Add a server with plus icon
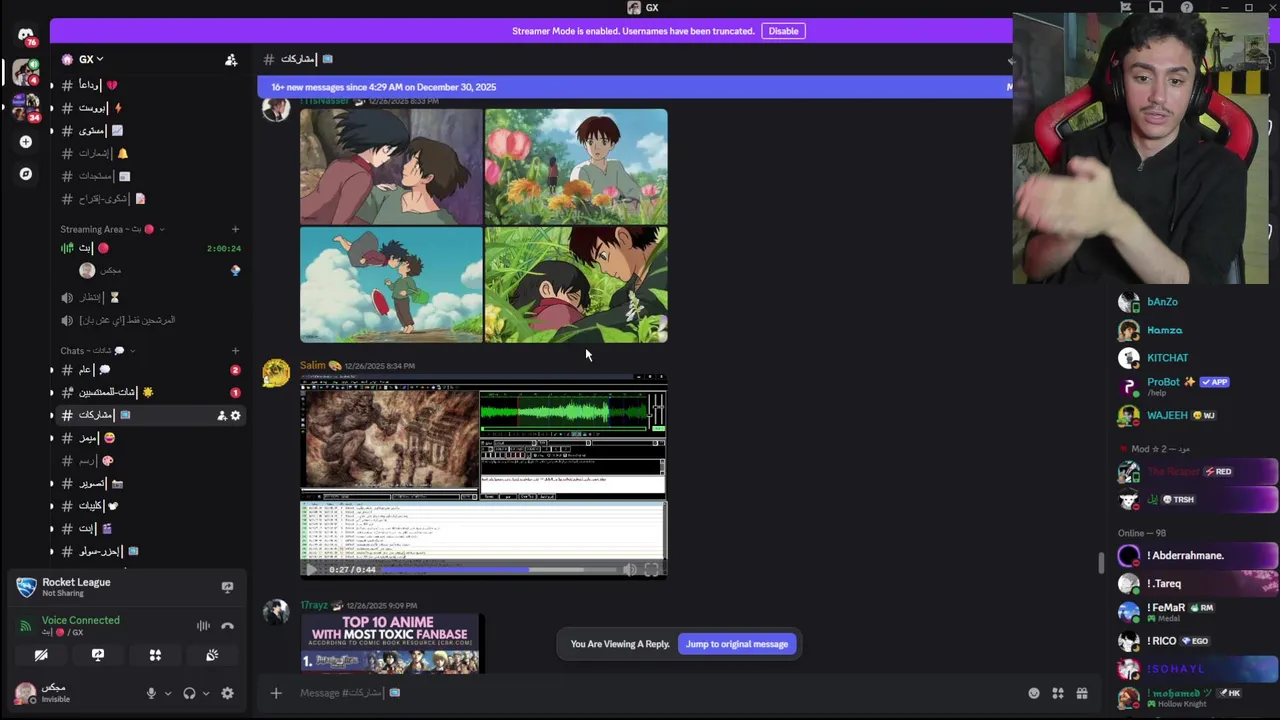The height and width of the screenshot is (720, 1280). tap(25, 142)
